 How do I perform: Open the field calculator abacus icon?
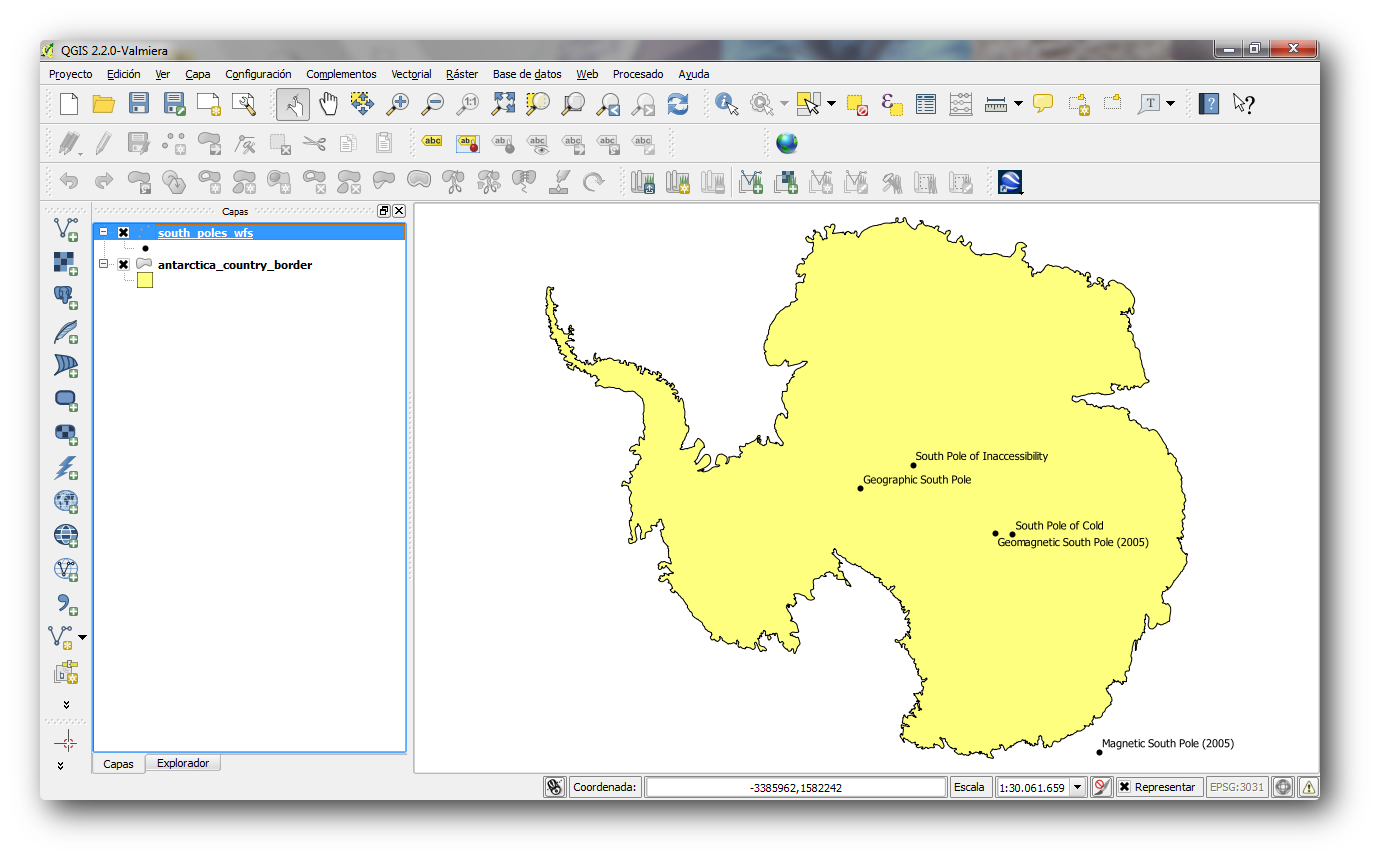[x=961, y=103]
